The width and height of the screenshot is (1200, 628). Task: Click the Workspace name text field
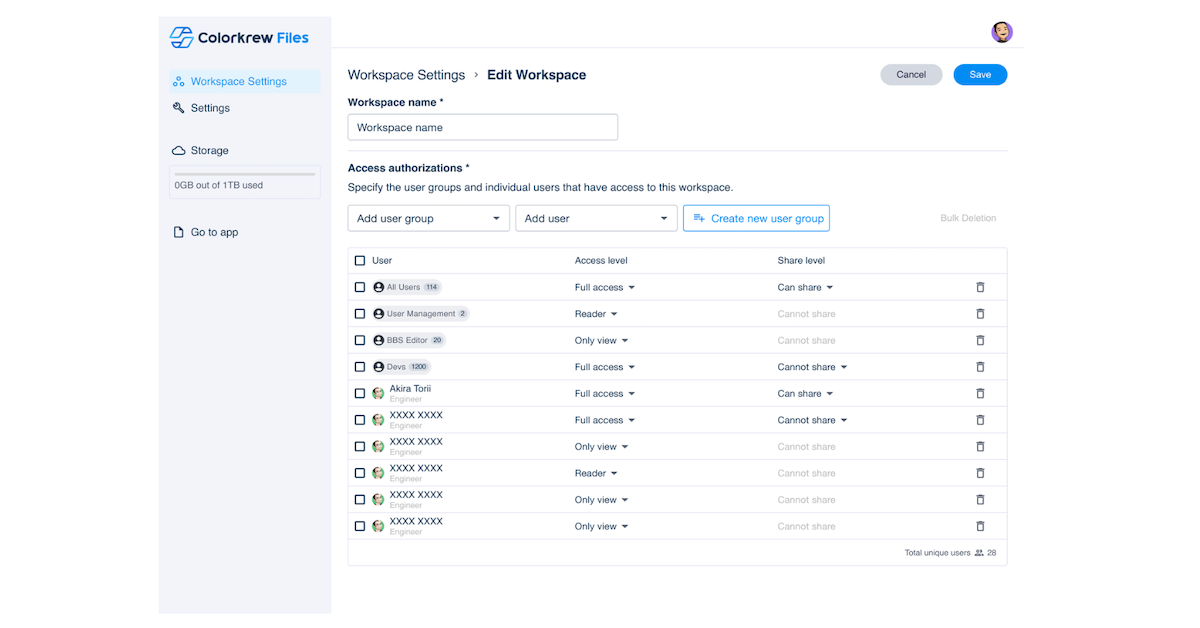[482, 127]
